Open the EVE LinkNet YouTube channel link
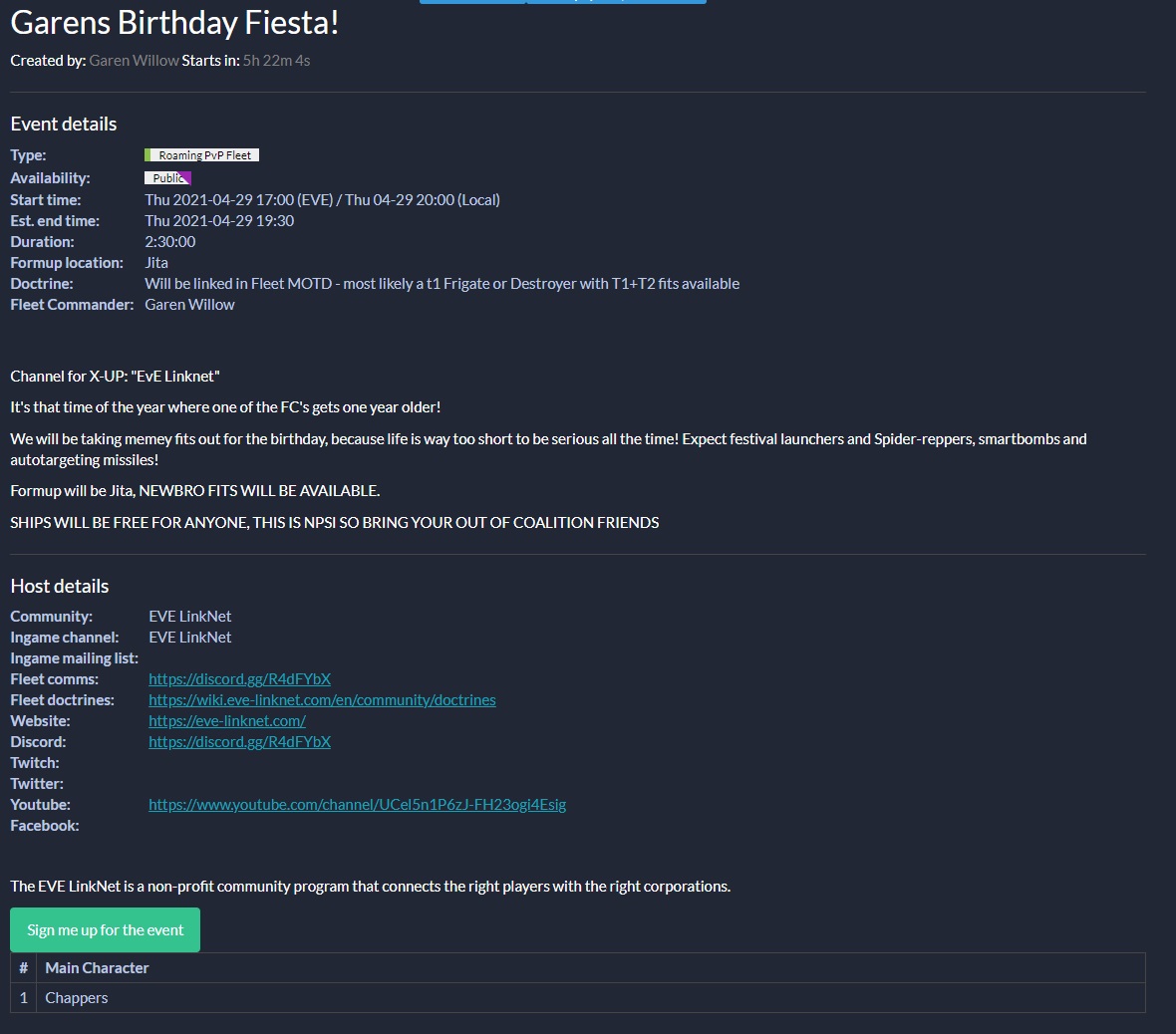Image resolution: width=1176 pixels, height=1034 pixels. (357, 804)
